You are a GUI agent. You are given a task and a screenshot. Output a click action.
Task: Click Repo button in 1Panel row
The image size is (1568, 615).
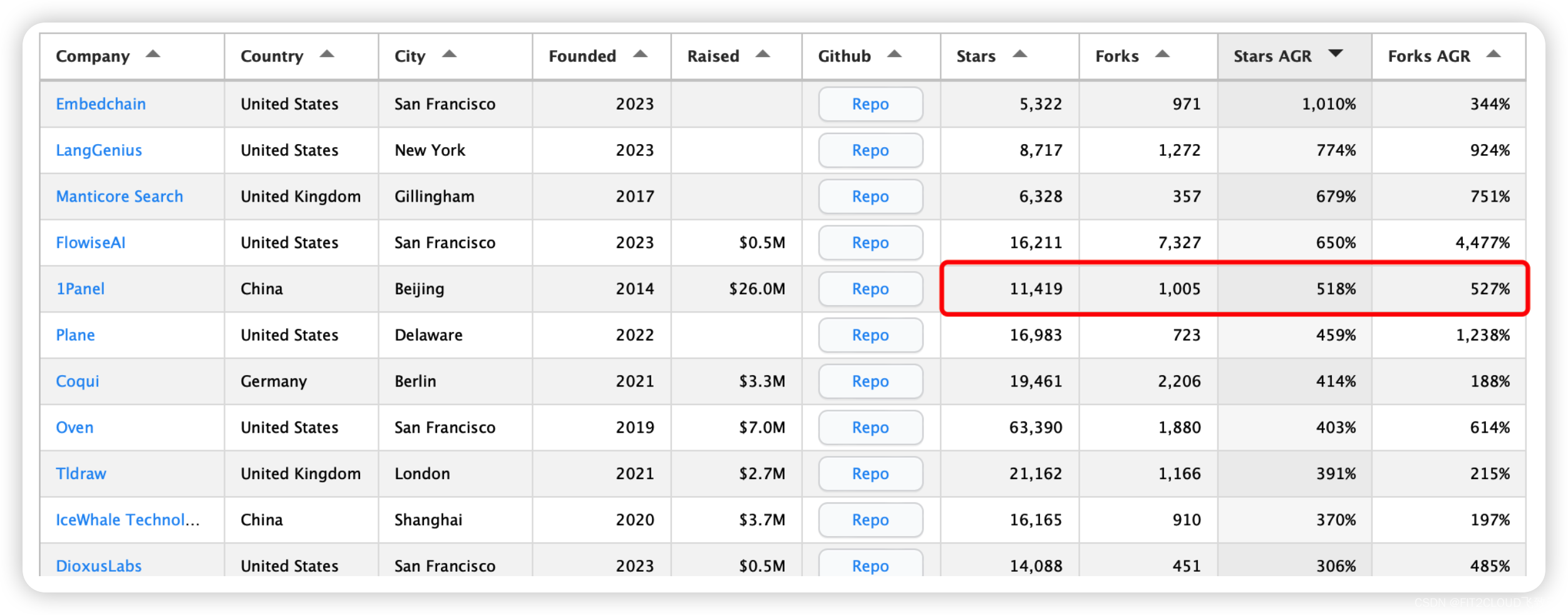pyautogui.click(x=870, y=289)
